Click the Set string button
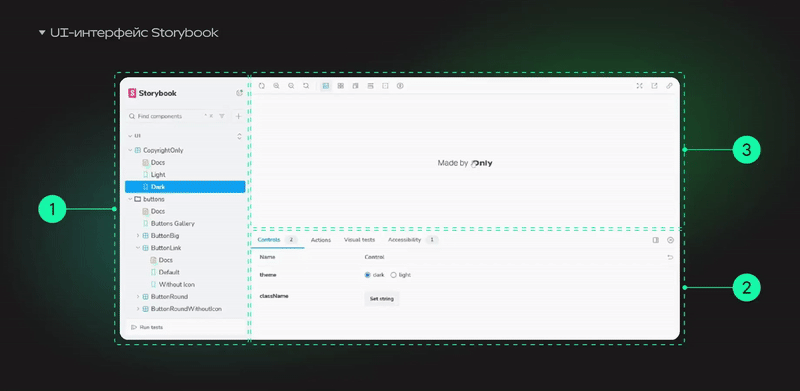 [382, 299]
